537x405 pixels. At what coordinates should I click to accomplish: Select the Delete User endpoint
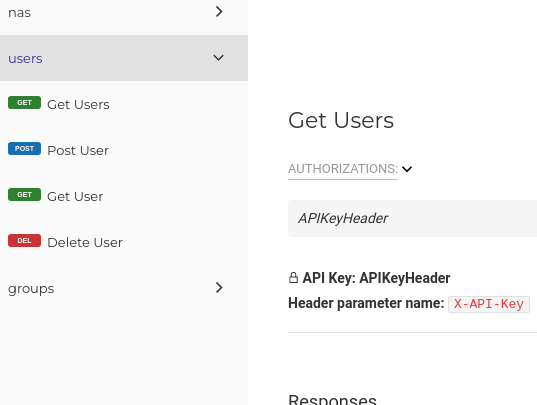coord(85,243)
